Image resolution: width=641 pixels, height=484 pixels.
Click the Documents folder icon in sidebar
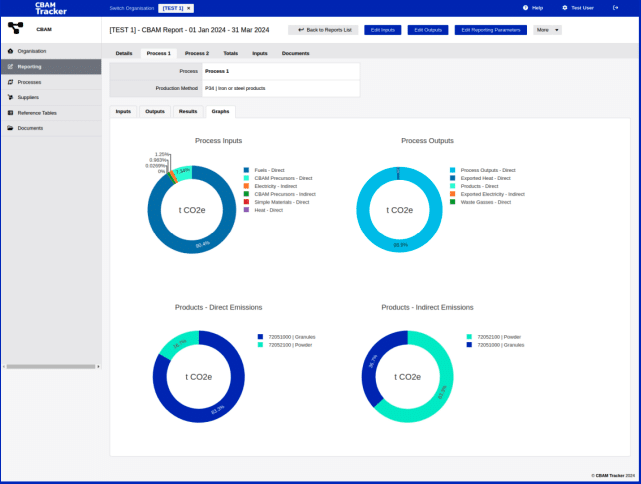10,128
